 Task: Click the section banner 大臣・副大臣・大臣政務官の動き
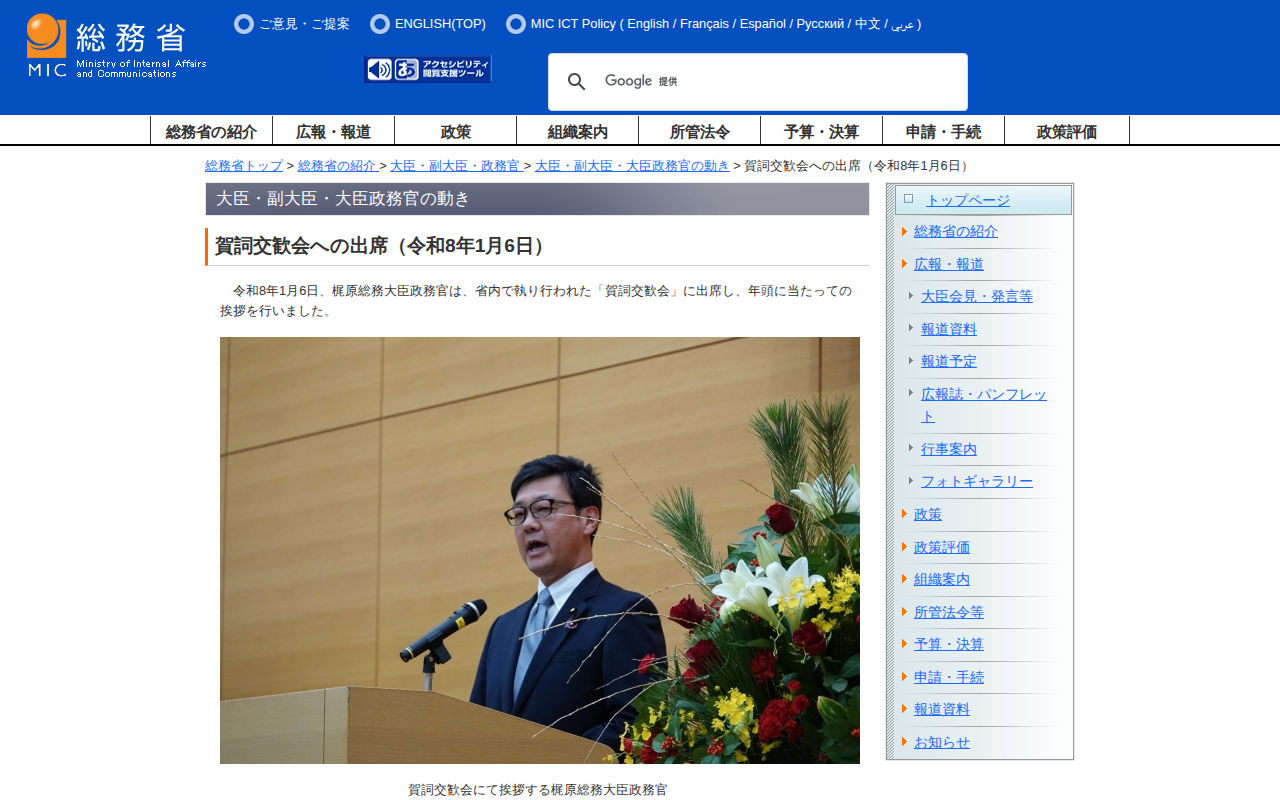point(537,199)
